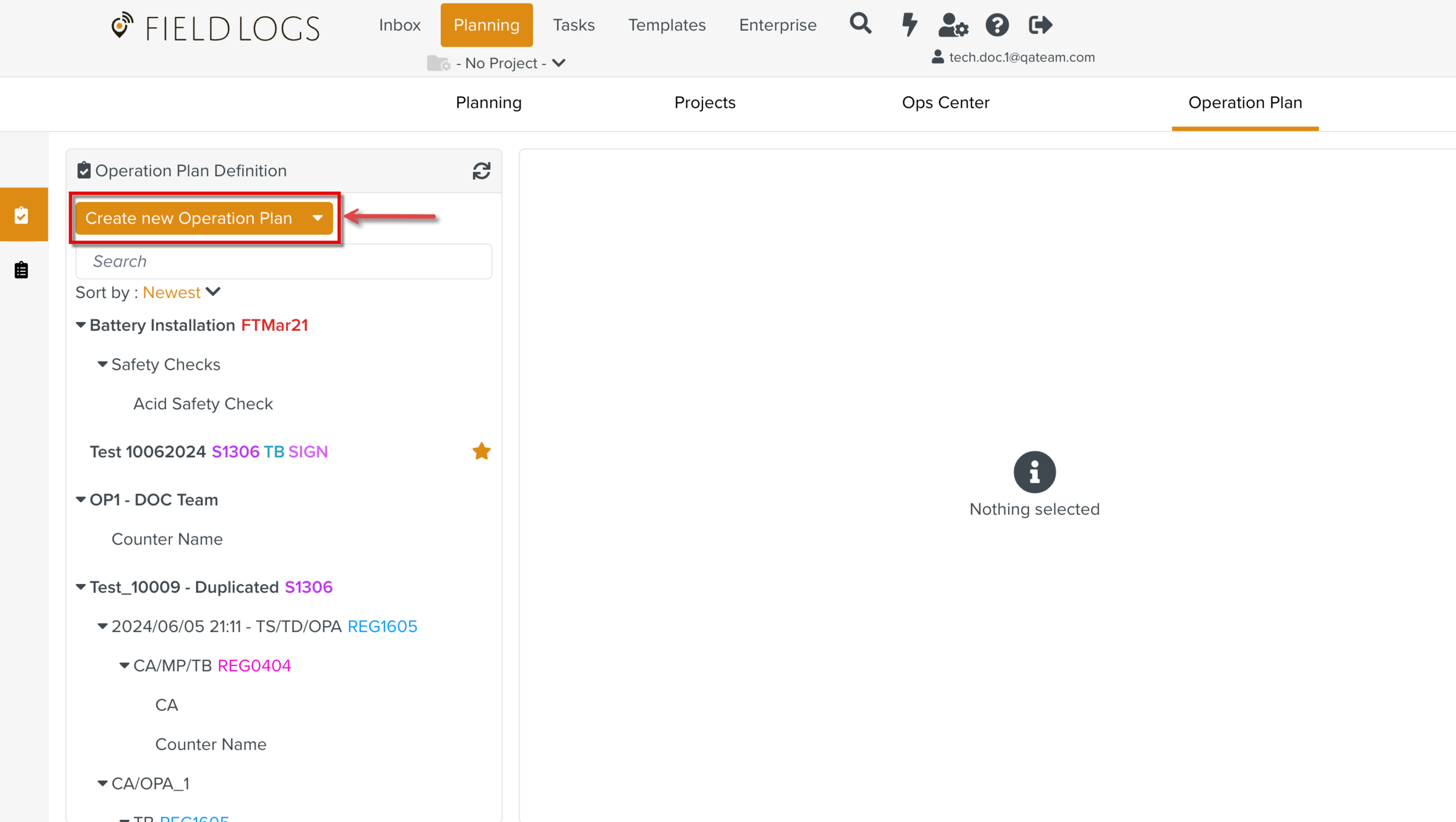Open the Projects tab
The image size is (1456, 822).
(x=704, y=102)
